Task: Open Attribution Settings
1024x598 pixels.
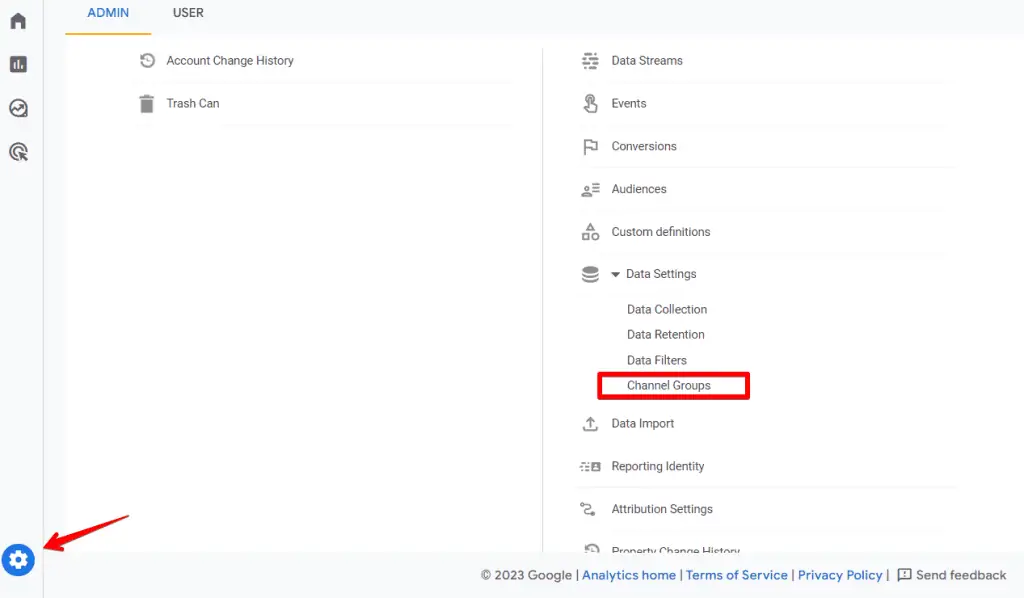Action: point(662,508)
